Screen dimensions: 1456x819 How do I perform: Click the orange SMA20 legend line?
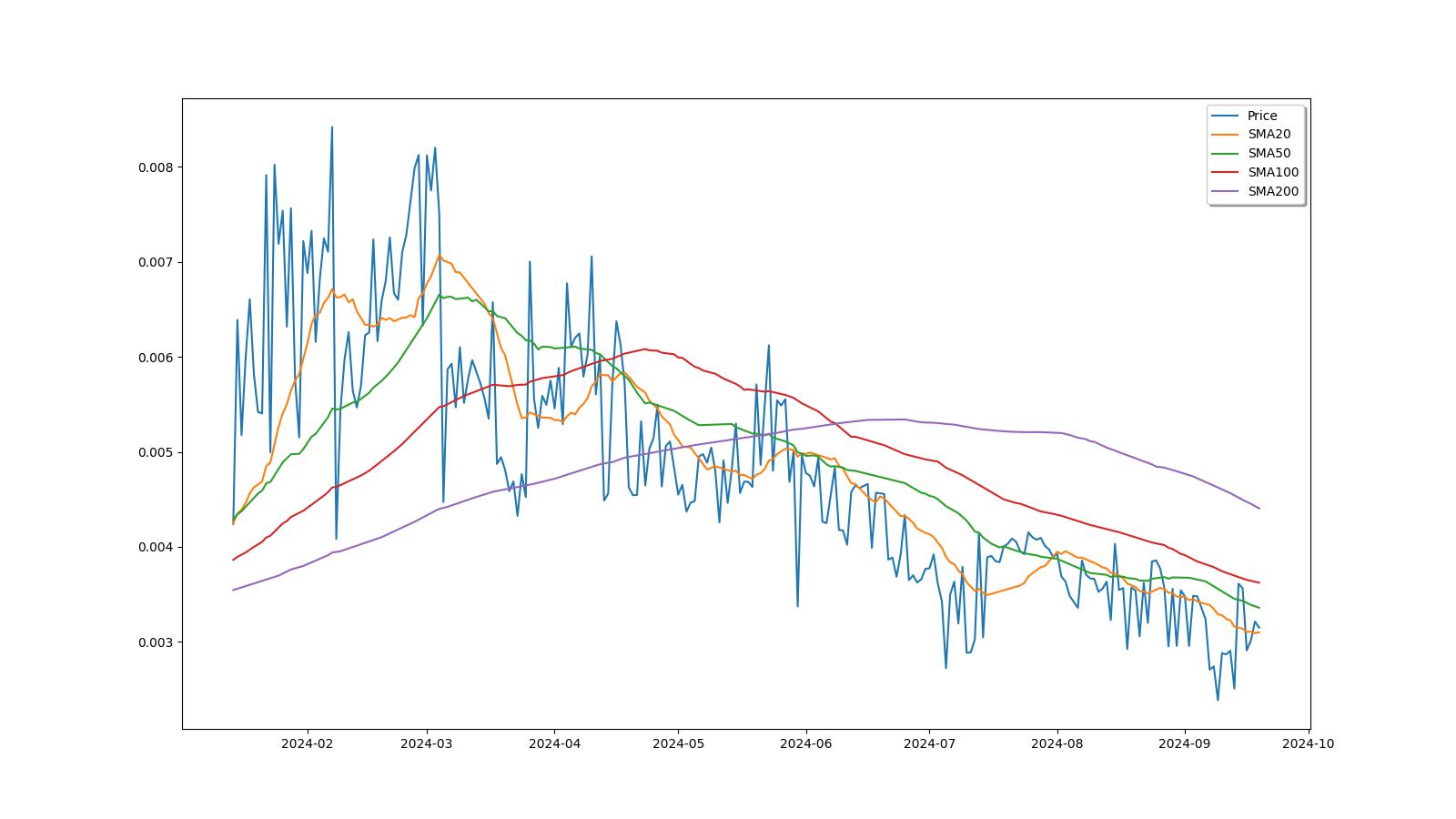pos(1226,135)
